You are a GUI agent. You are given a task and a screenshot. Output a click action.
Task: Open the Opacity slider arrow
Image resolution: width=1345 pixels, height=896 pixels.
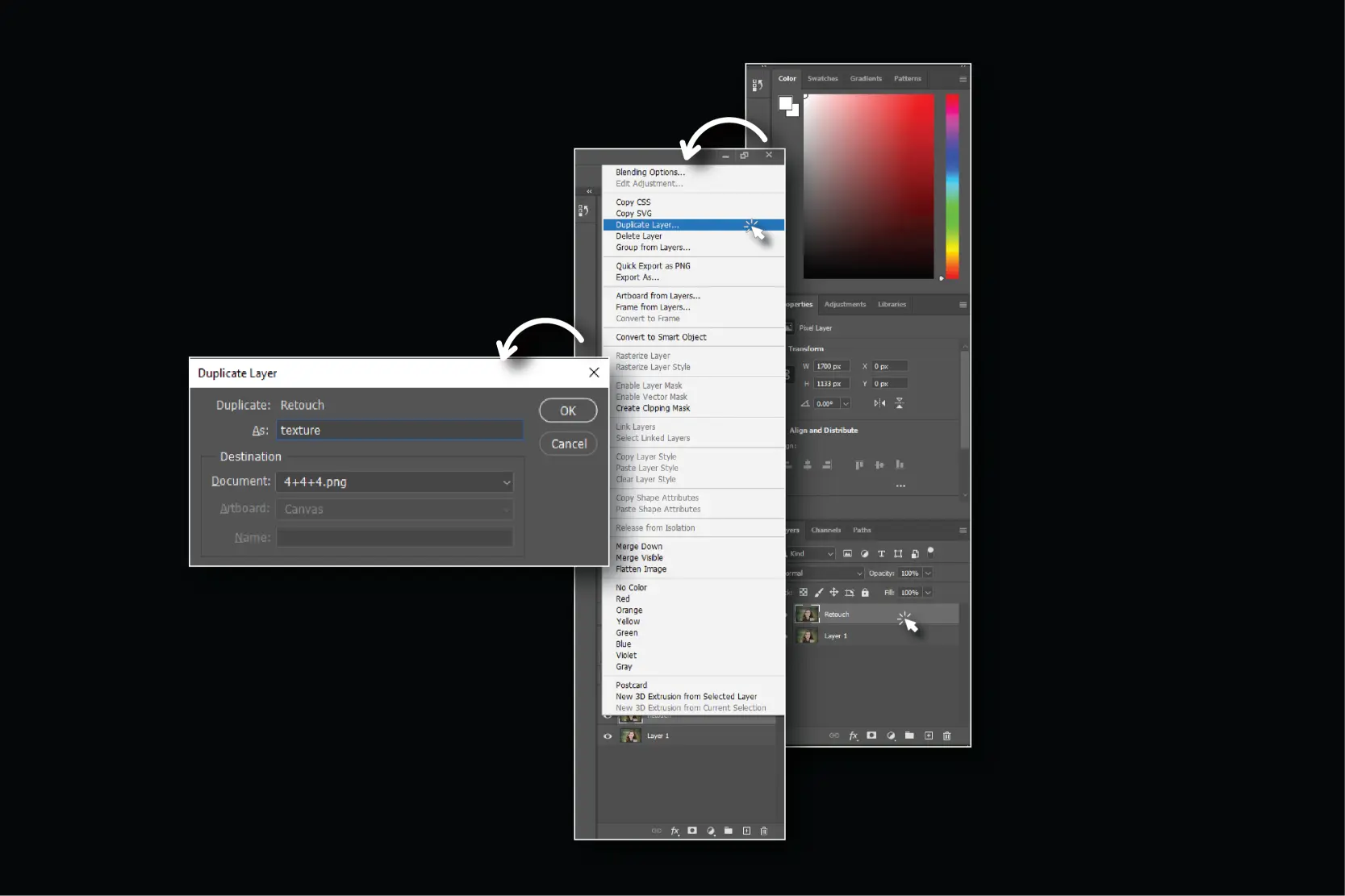928,573
